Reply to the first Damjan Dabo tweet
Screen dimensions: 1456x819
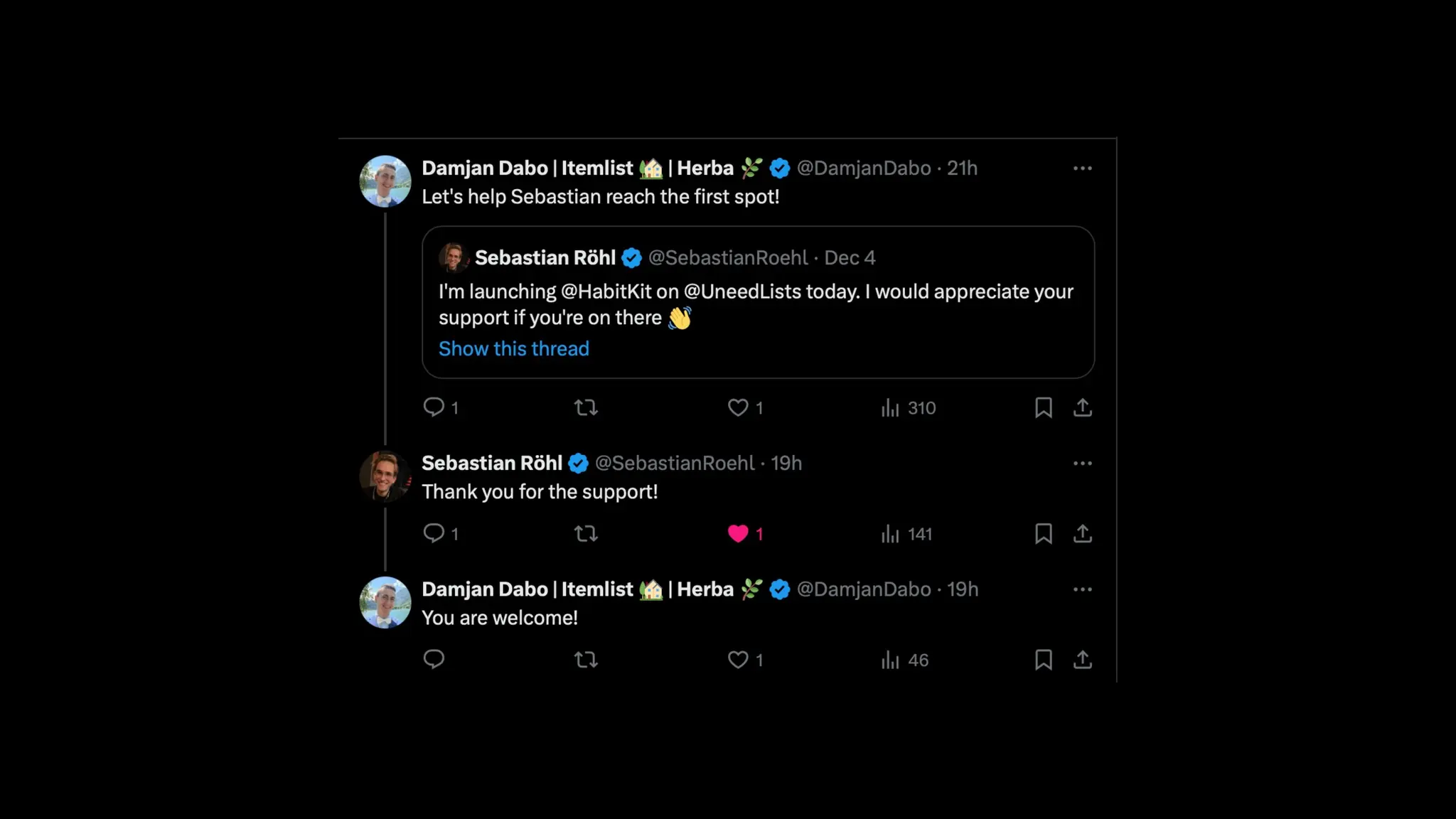[x=434, y=407]
